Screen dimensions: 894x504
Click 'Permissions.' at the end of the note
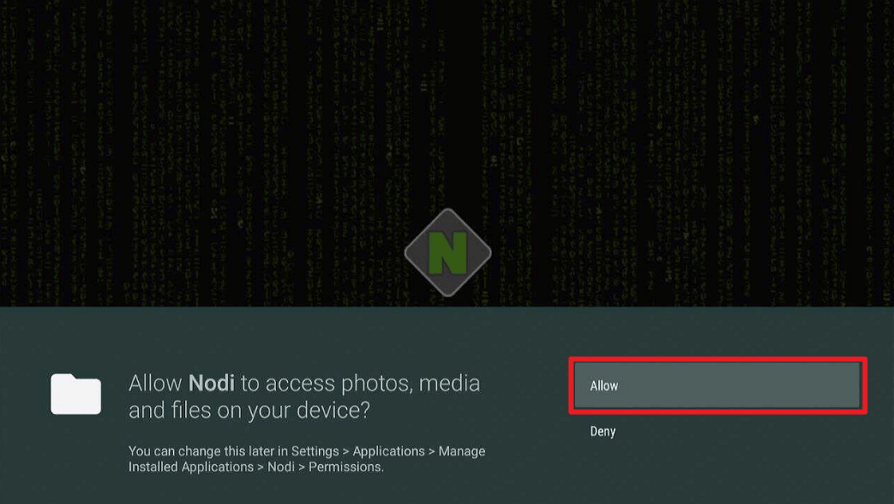(x=346, y=467)
